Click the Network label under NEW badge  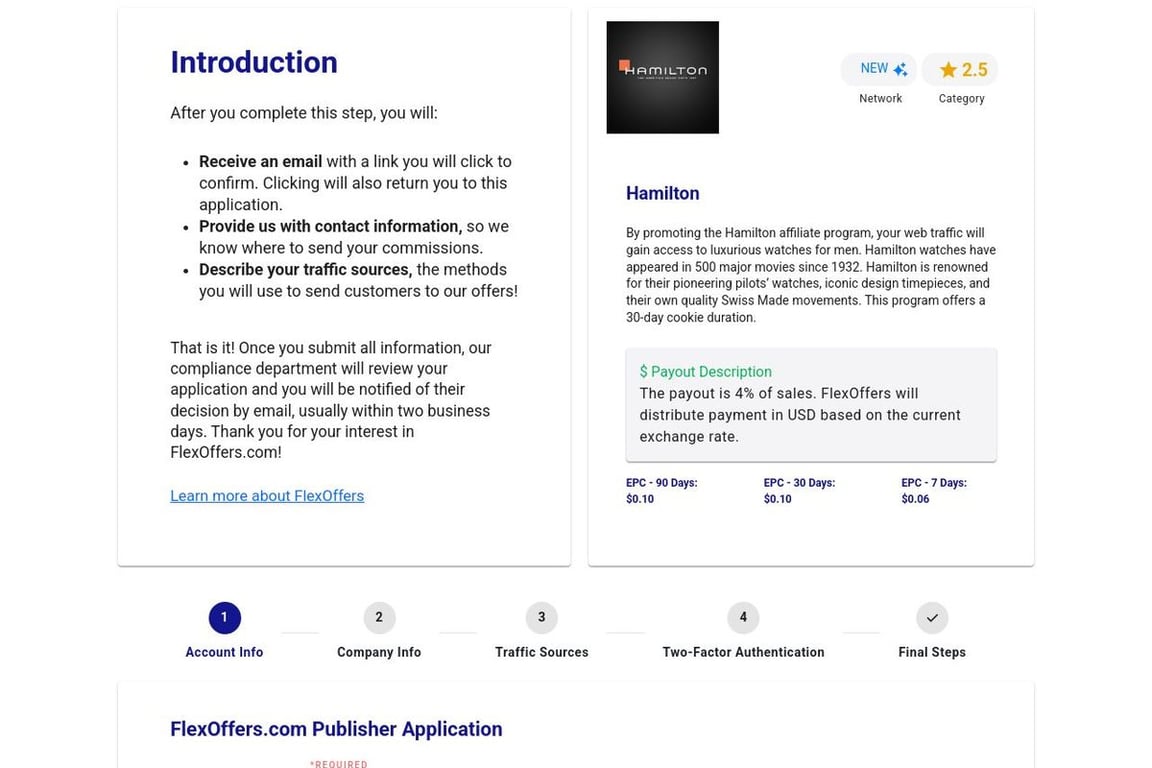click(880, 98)
